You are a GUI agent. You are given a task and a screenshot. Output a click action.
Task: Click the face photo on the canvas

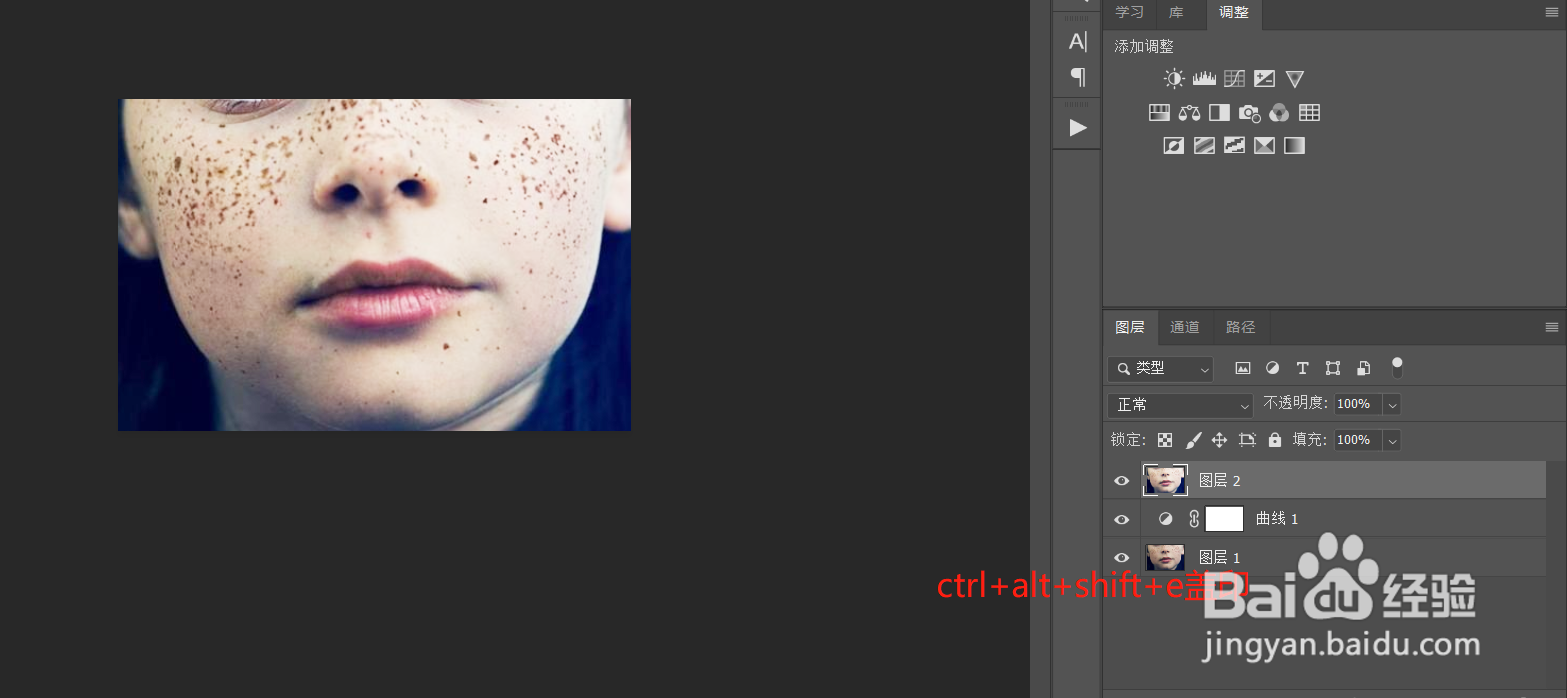[374, 265]
